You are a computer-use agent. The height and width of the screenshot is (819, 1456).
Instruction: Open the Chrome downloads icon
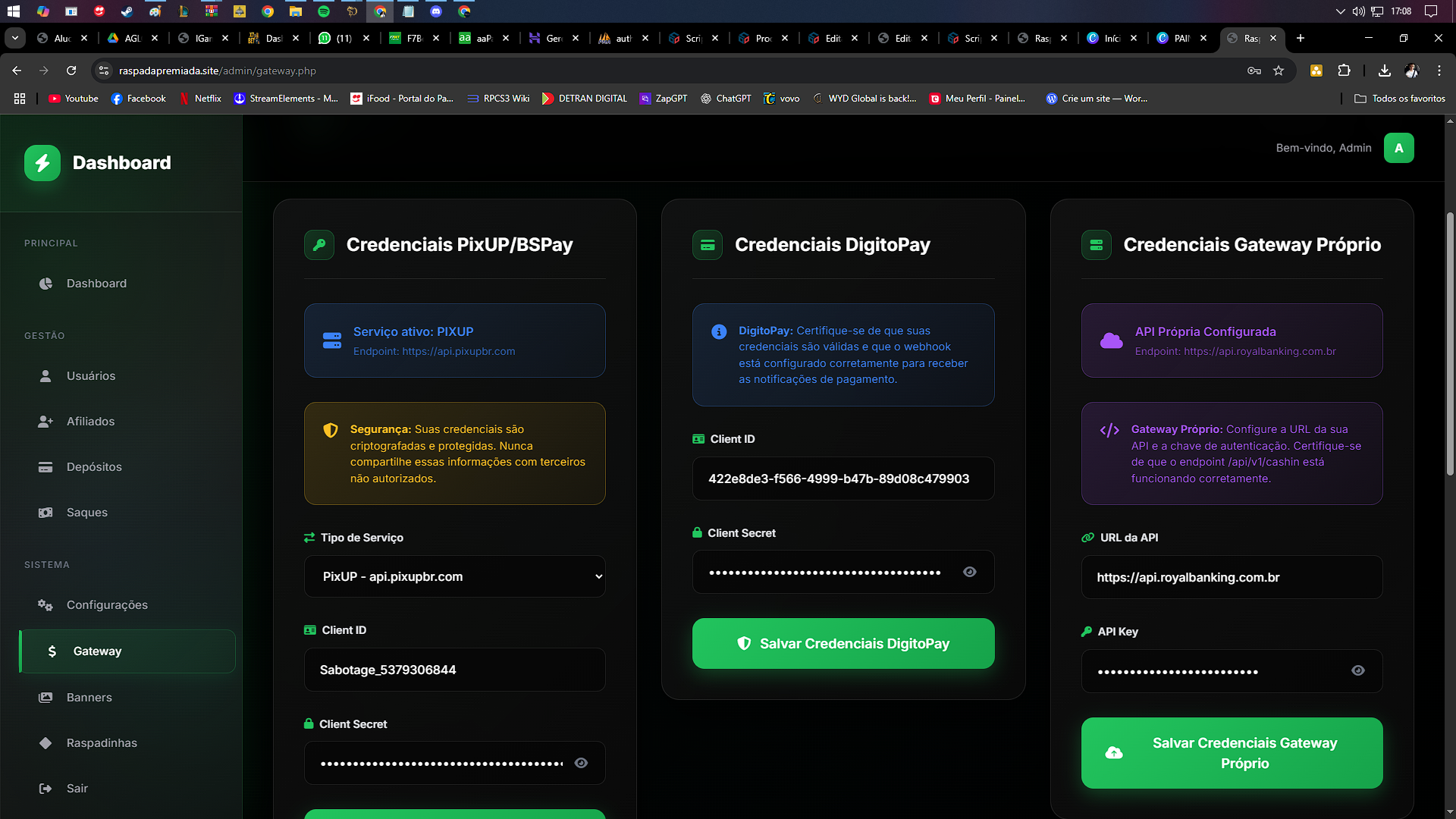point(1384,71)
